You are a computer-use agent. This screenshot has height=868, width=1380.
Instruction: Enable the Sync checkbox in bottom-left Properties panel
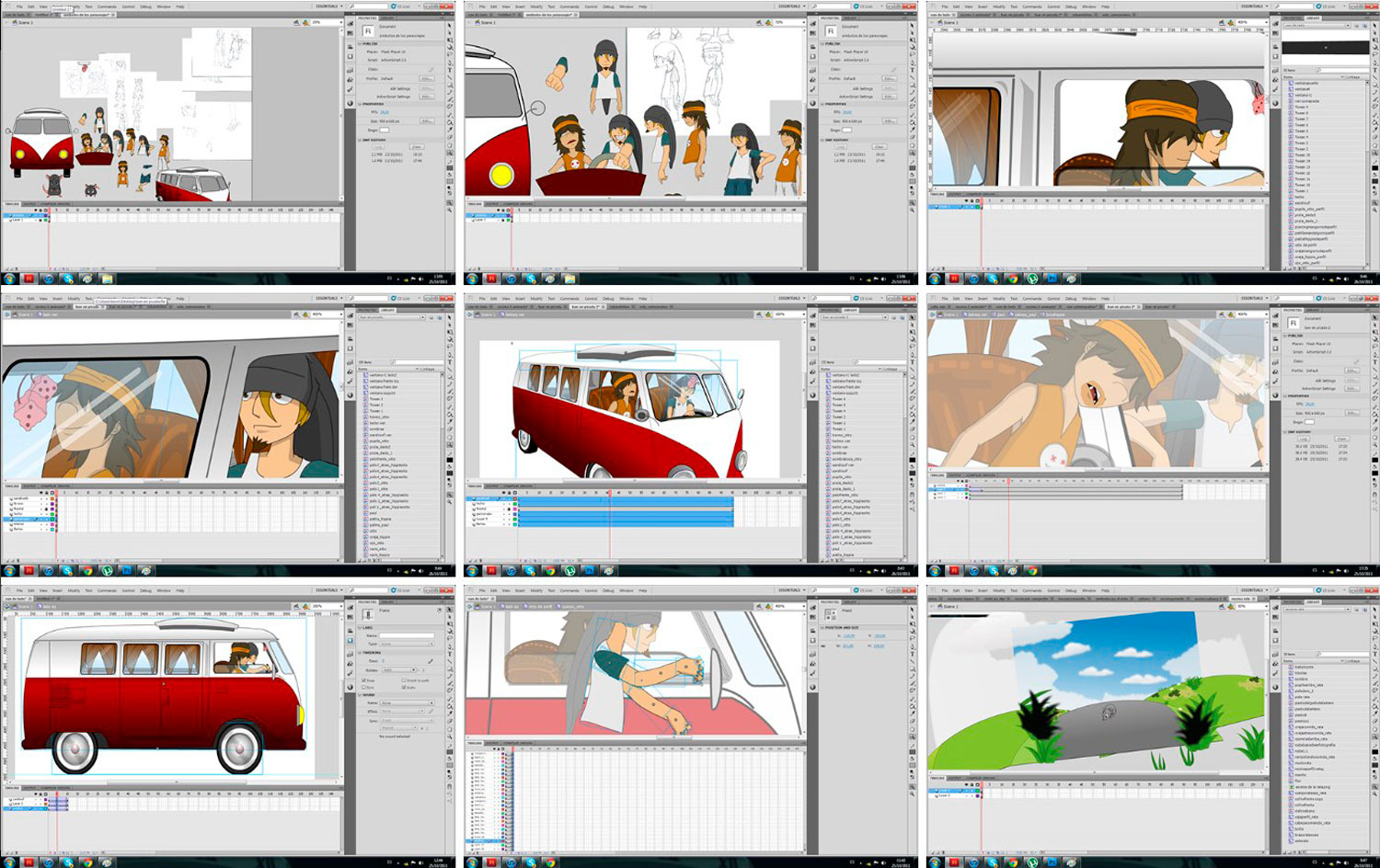tap(365, 687)
